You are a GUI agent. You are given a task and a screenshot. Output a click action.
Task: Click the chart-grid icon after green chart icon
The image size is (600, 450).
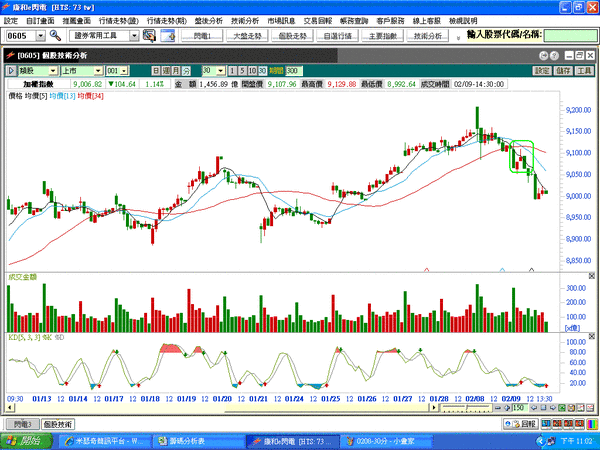[x=571, y=408]
